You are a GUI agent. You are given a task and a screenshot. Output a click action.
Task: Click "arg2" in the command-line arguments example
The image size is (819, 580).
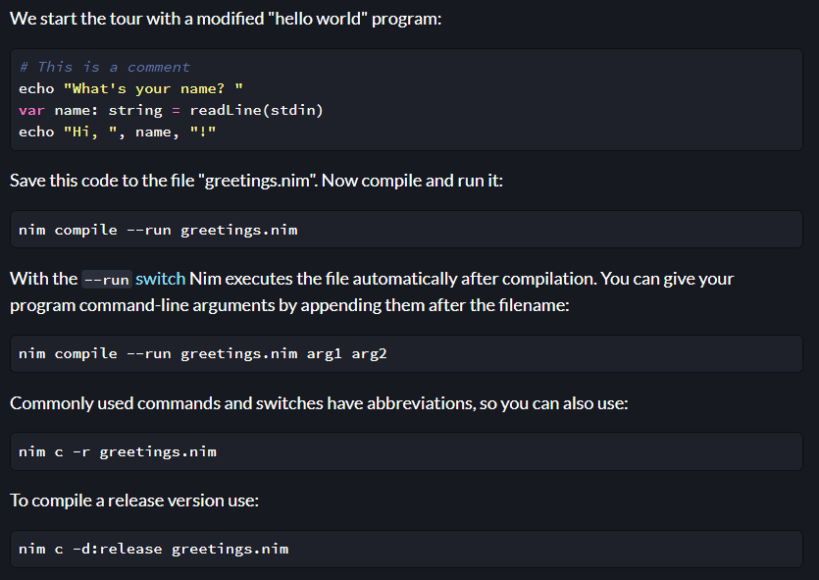click(x=369, y=354)
